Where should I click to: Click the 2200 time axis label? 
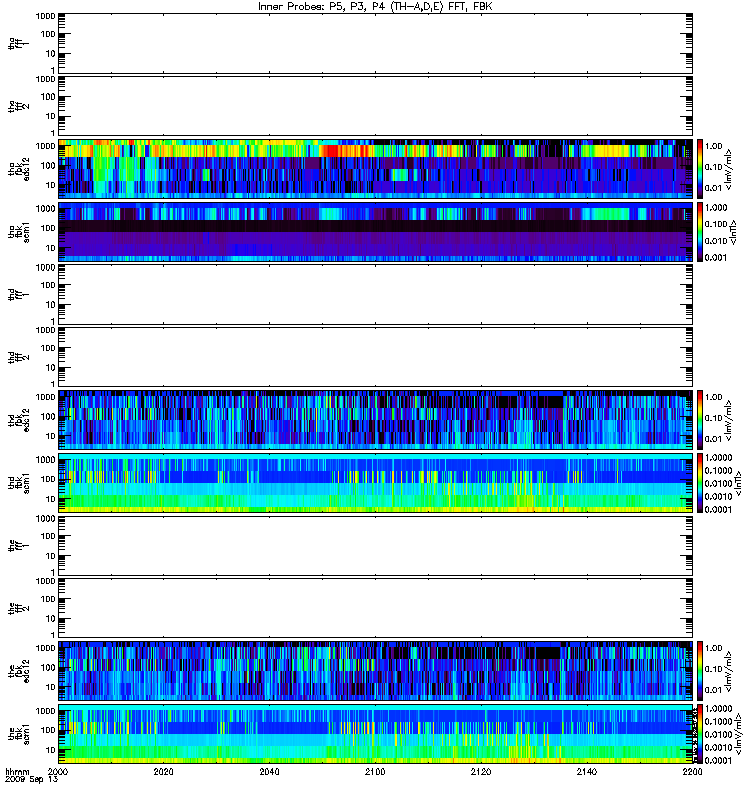pos(692,771)
